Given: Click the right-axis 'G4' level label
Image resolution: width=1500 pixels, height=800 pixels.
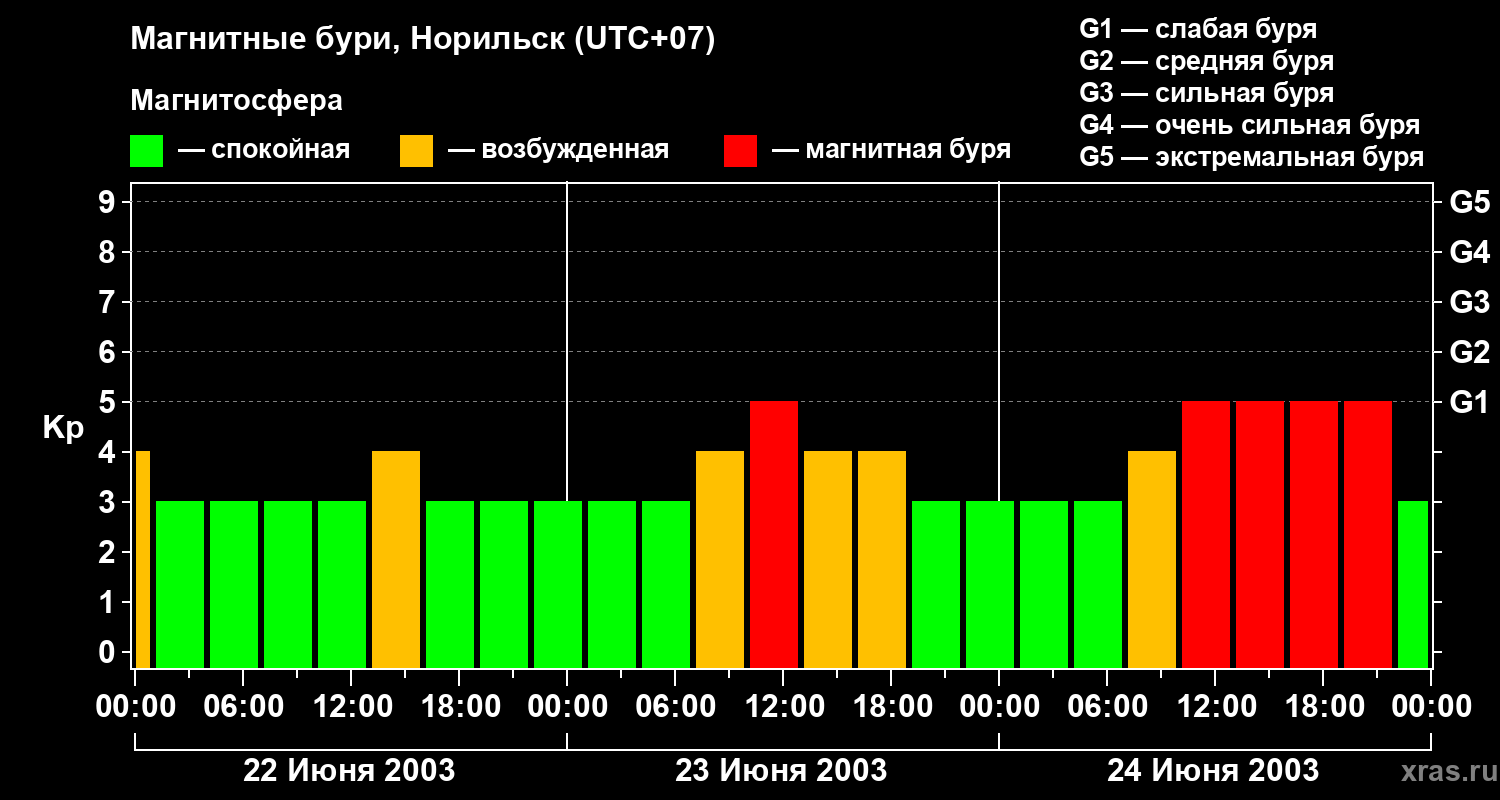Looking at the screenshot, I should tap(1469, 252).
